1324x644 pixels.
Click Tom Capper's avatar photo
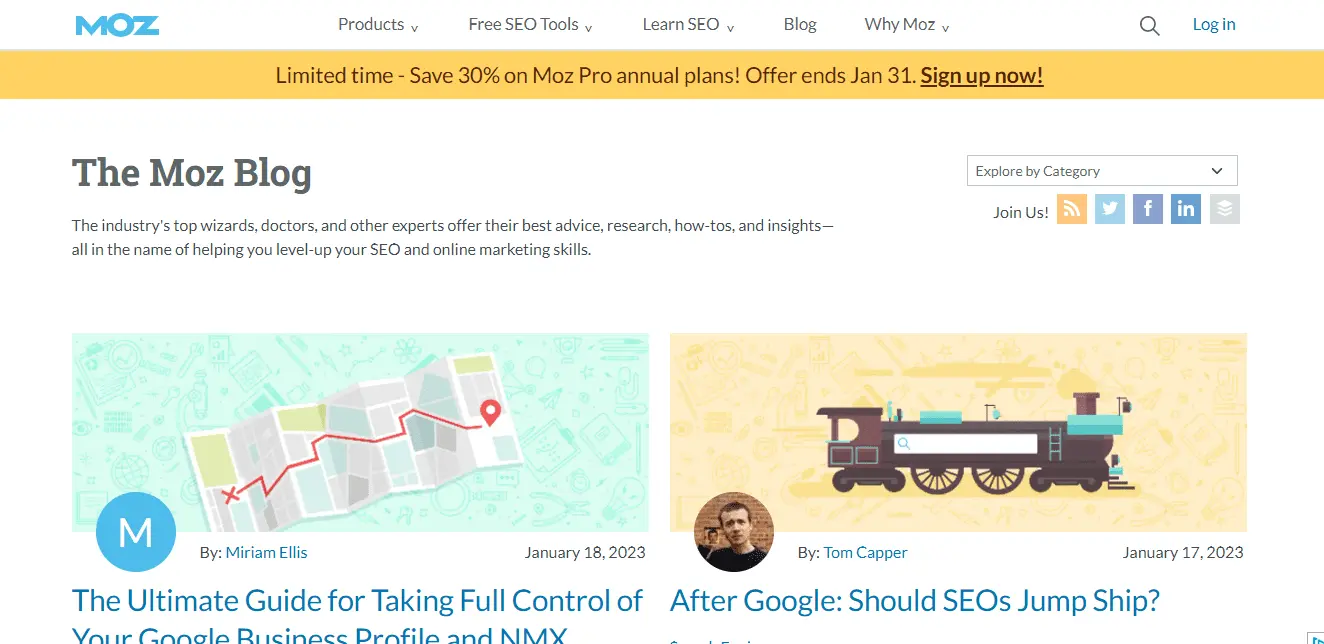734,531
